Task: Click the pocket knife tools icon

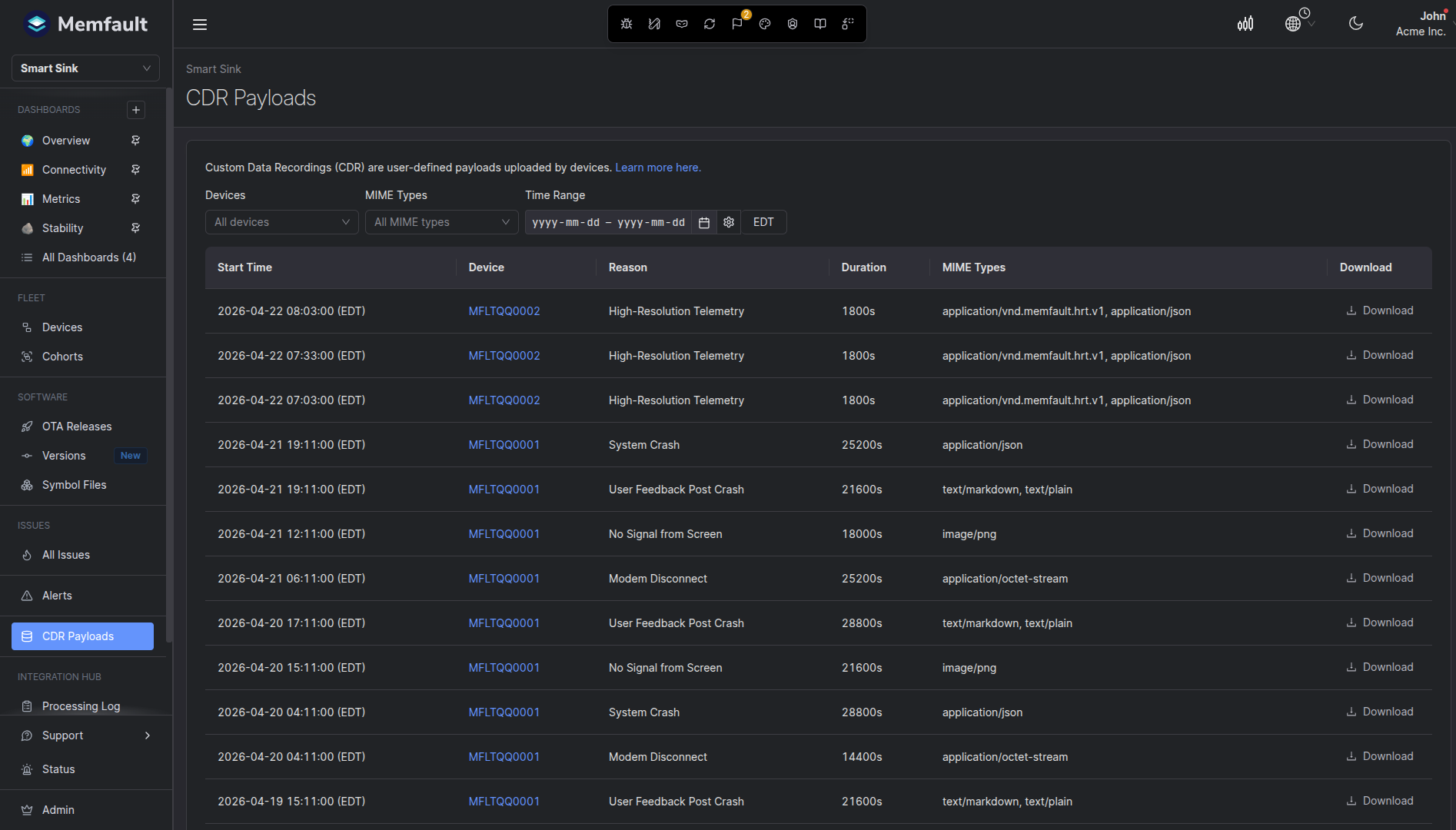Action: click(x=654, y=24)
